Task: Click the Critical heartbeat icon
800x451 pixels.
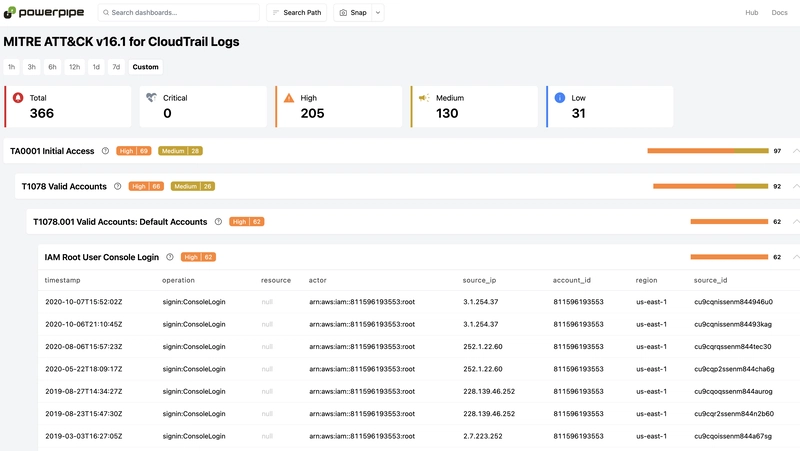Action: click(x=152, y=97)
